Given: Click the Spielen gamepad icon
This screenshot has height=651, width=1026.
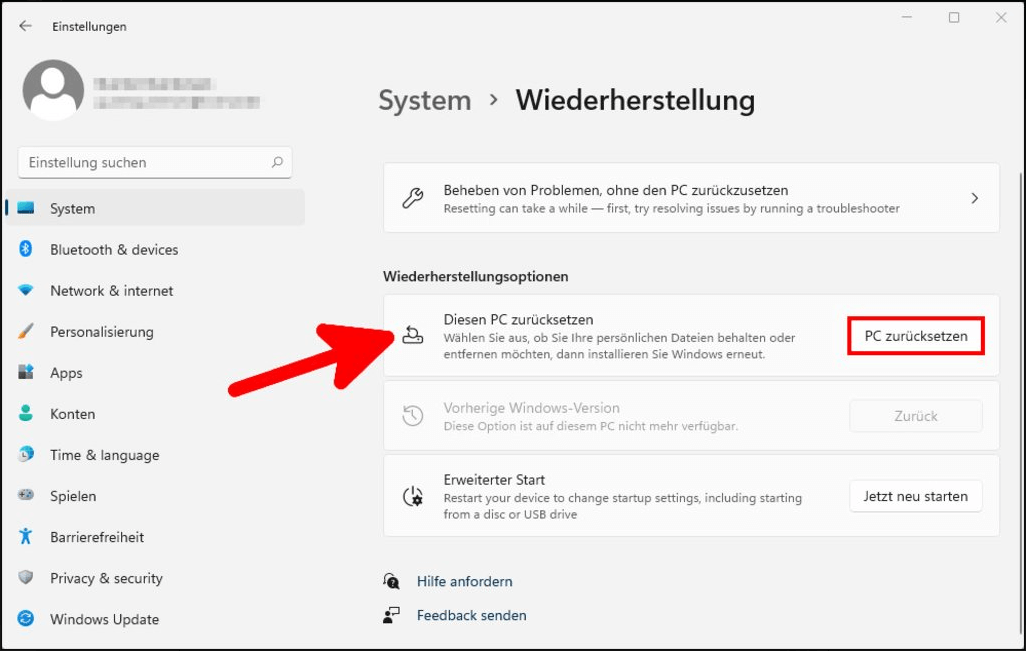Looking at the screenshot, I should pyautogui.click(x=26, y=495).
